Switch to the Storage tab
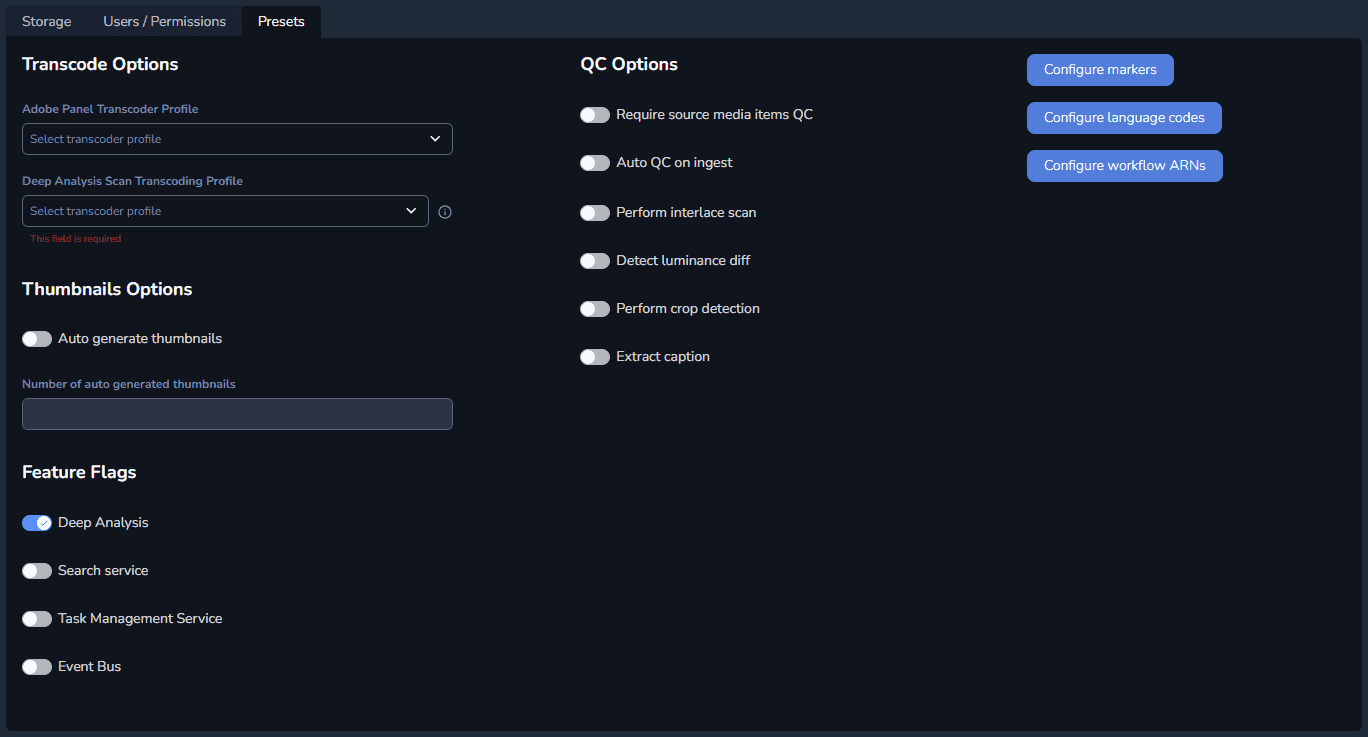Viewport: 1368px width, 737px height. coord(47,21)
